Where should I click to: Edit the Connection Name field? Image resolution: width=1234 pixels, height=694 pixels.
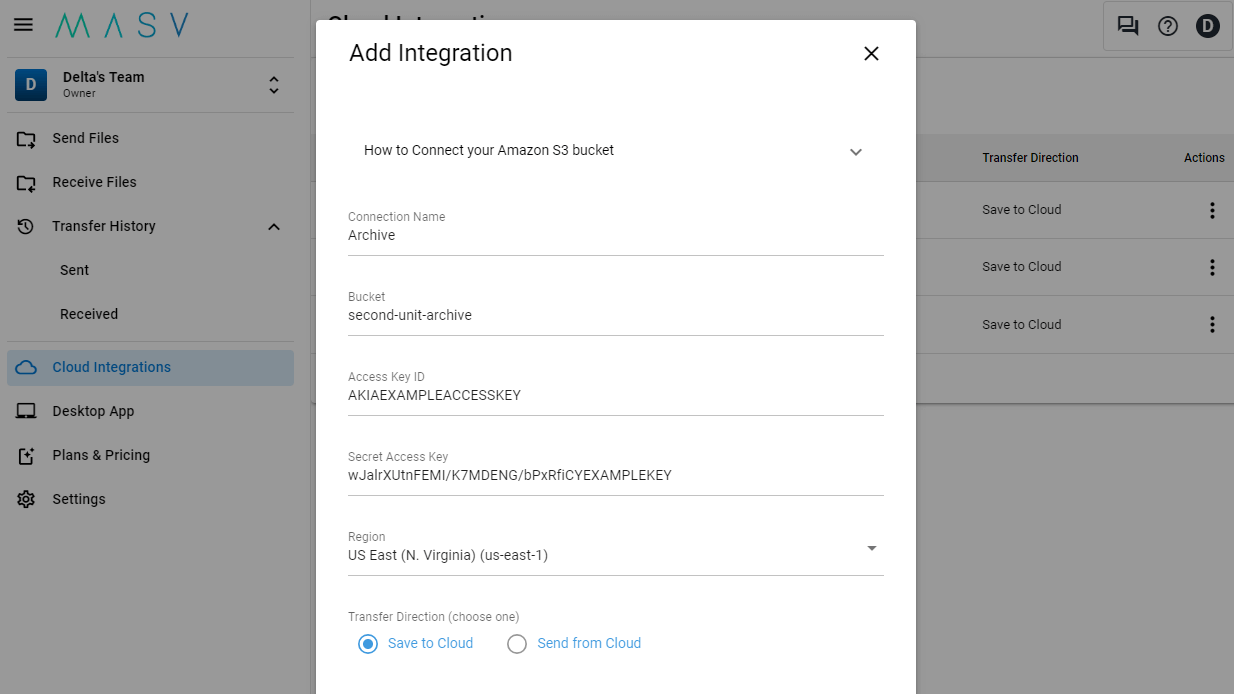coord(616,236)
